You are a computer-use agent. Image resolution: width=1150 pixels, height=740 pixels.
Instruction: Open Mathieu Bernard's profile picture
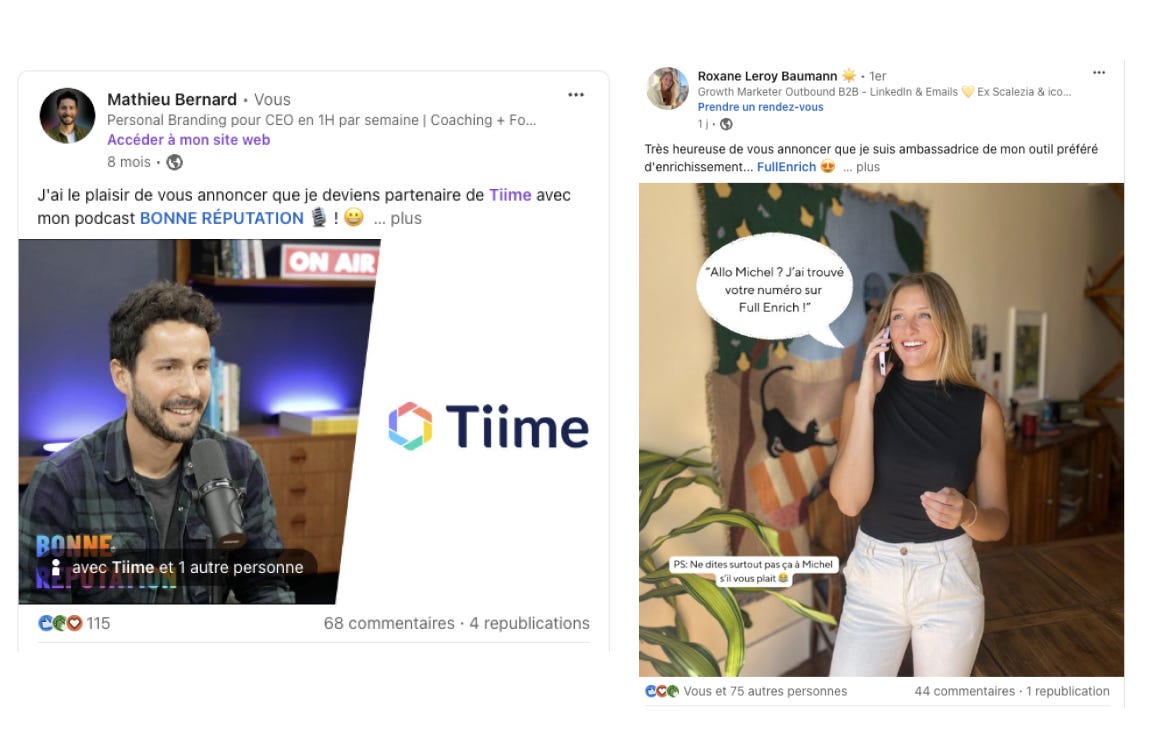point(67,116)
